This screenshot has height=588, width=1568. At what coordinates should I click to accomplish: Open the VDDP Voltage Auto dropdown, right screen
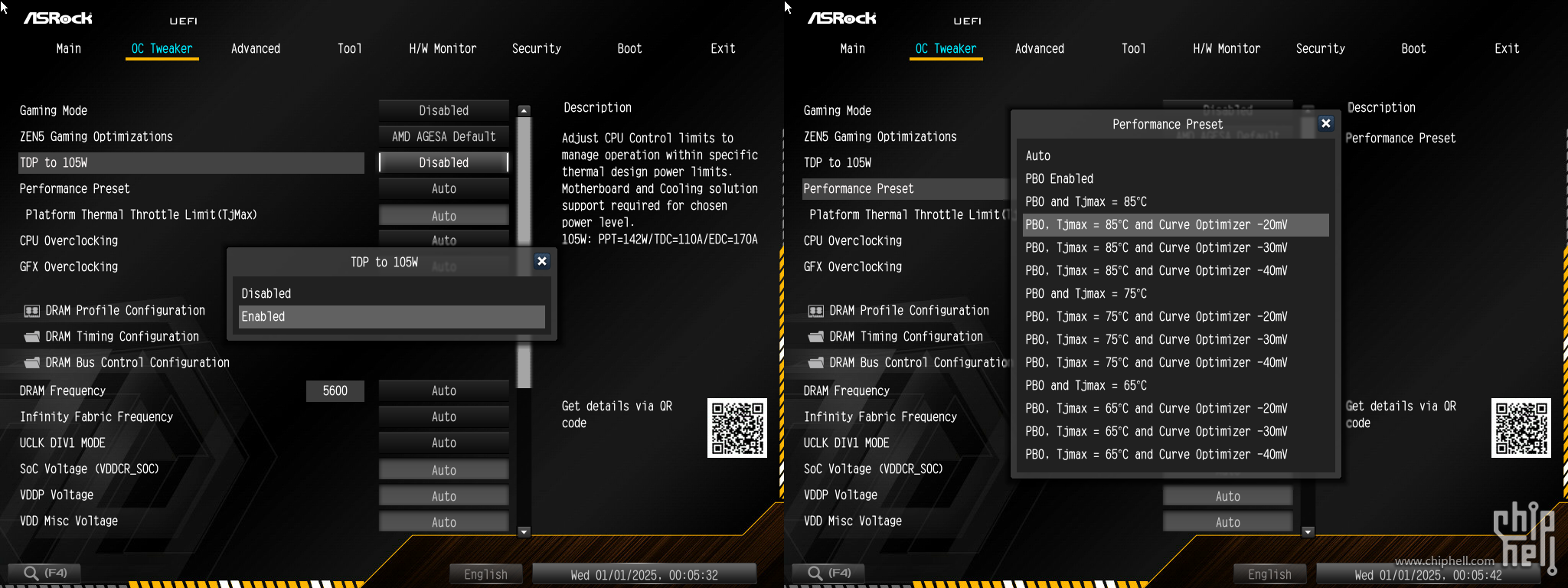pyautogui.click(x=1228, y=496)
